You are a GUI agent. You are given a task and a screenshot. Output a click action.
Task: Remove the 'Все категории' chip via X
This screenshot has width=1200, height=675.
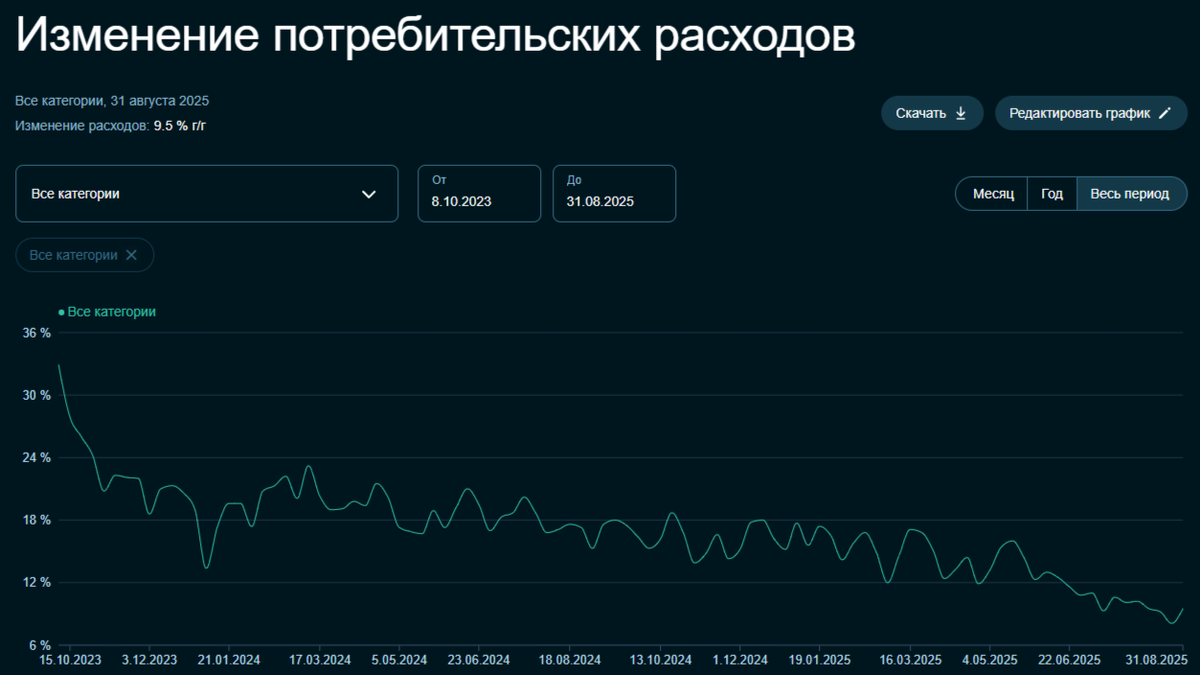[x=131, y=255]
